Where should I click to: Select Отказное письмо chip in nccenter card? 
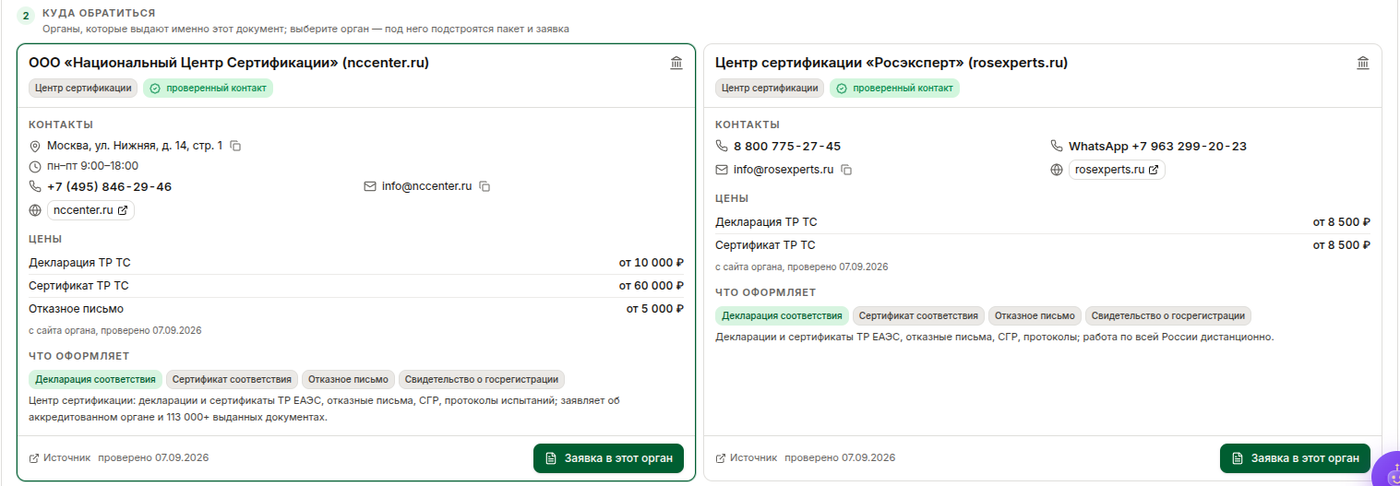coord(348,380)
